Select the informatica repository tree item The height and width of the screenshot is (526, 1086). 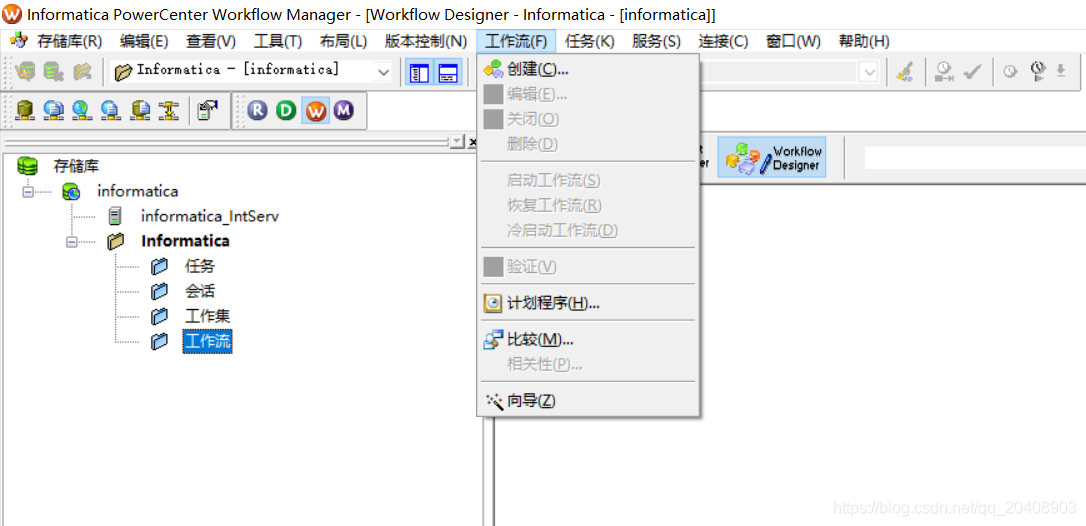pos(137,191)
